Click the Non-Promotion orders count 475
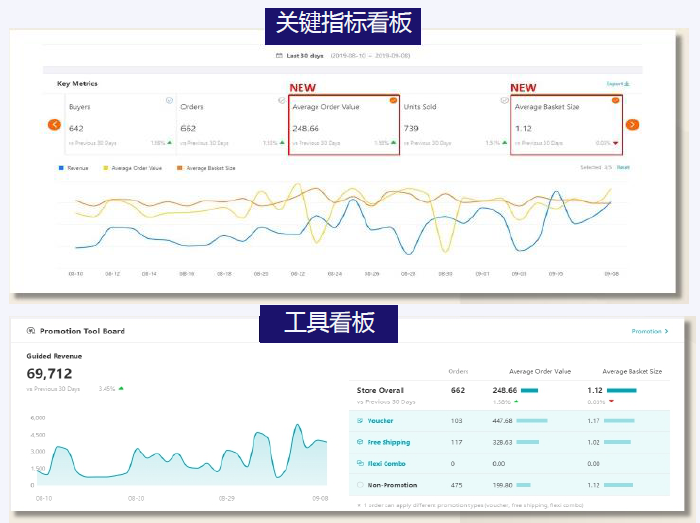Viewport: 700px width, 523px height. 456,485
